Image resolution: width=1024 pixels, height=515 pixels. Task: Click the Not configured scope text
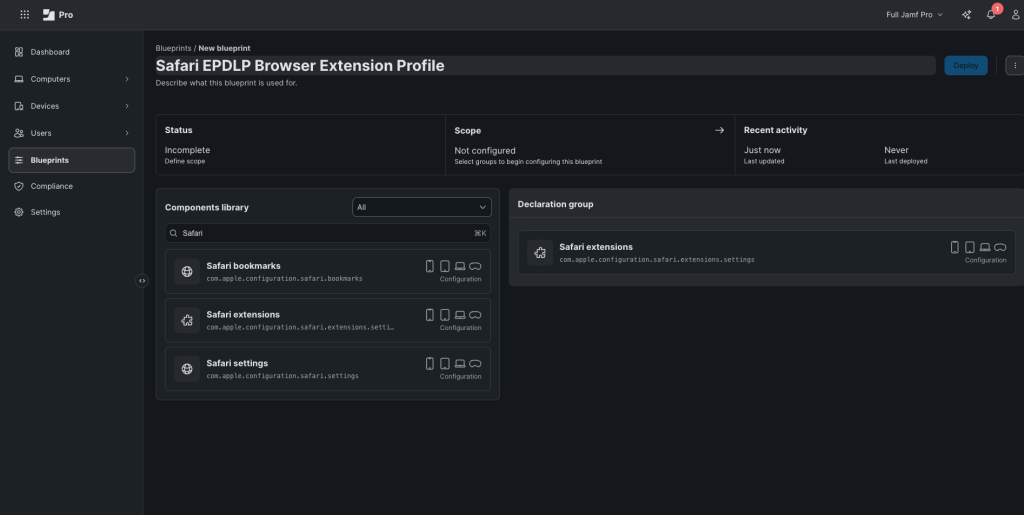pyautogui.click(x=485, y=150)
